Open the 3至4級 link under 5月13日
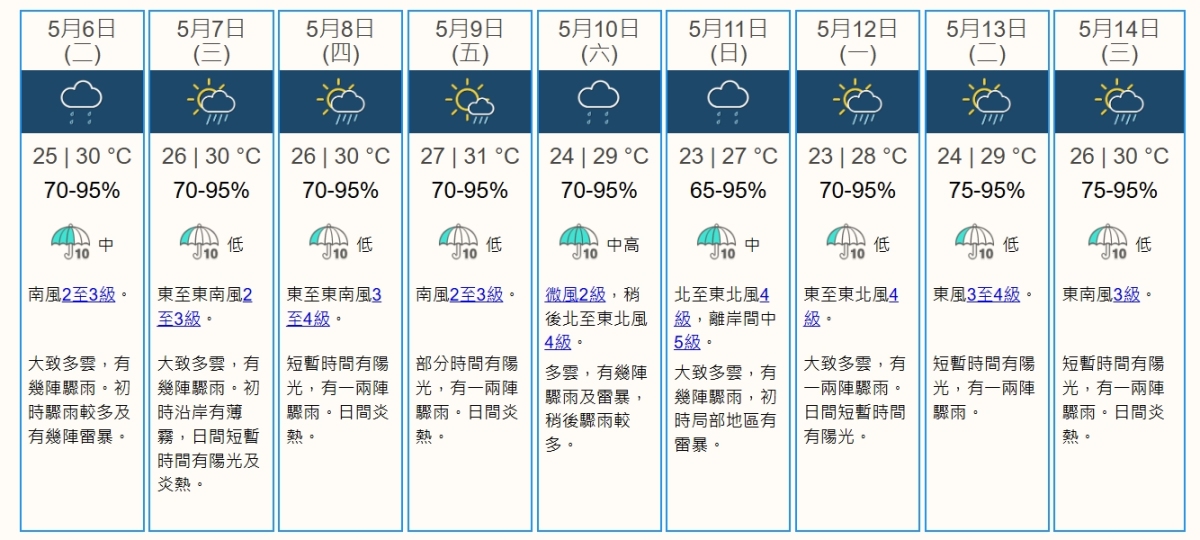 993,294
